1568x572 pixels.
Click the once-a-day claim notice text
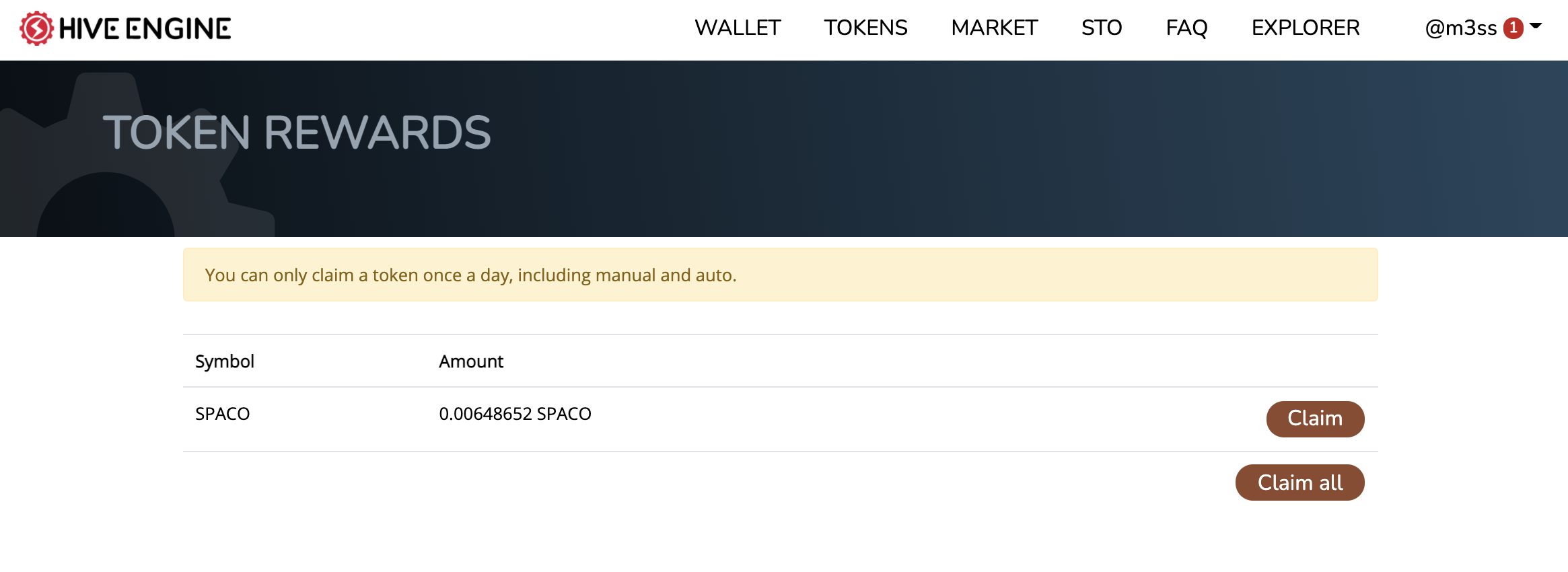pos(471,275)
